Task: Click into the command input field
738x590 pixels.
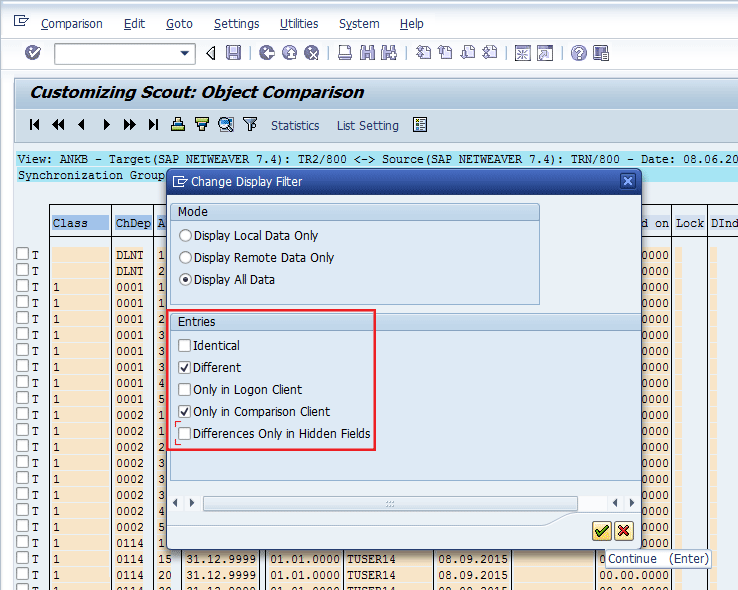Action: pos(115,53)
